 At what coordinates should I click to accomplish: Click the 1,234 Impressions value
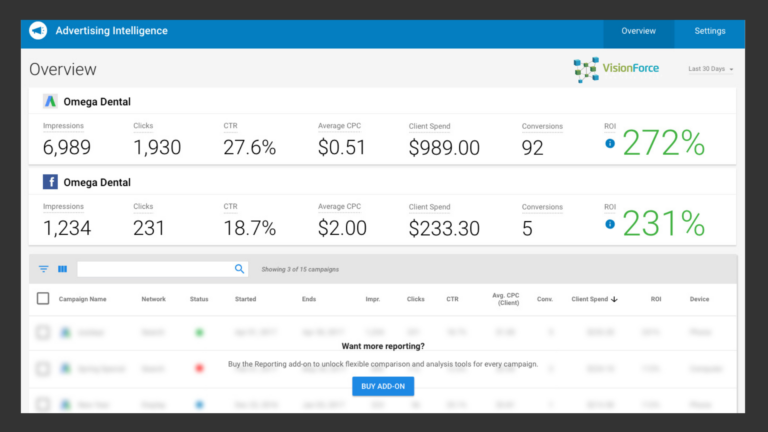67,228
